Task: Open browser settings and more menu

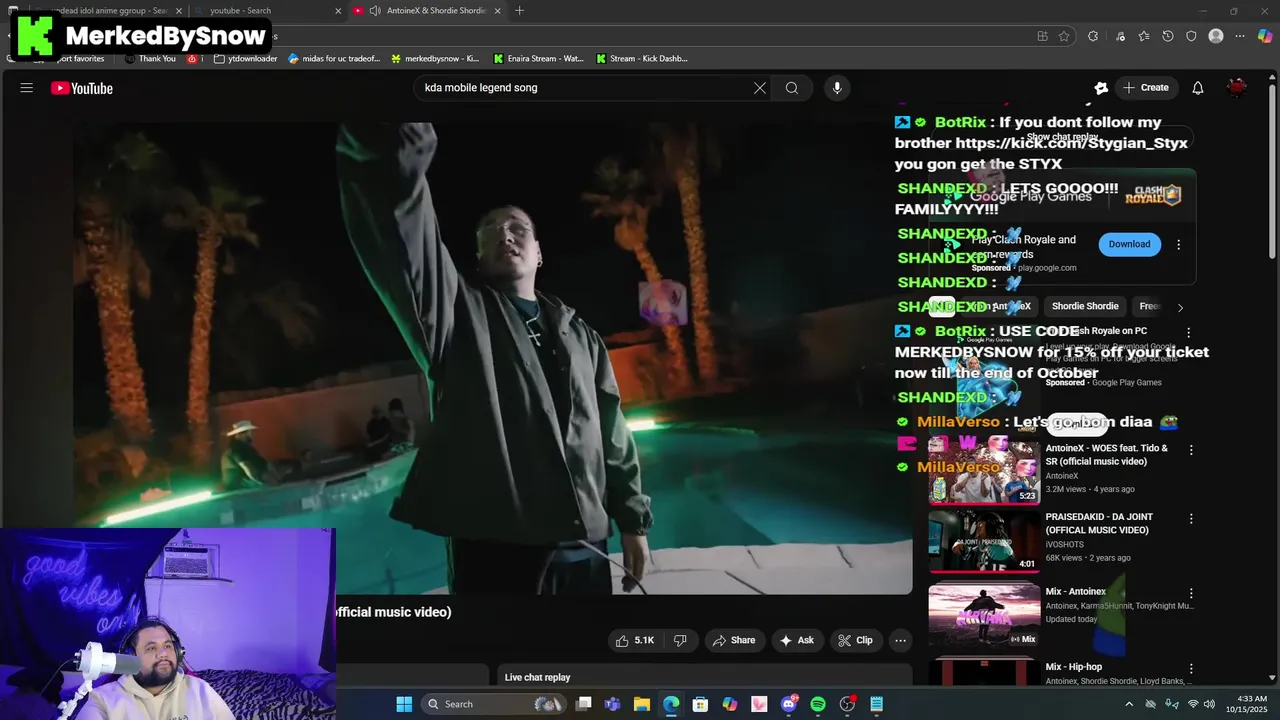Action: tap(1240, 36)
